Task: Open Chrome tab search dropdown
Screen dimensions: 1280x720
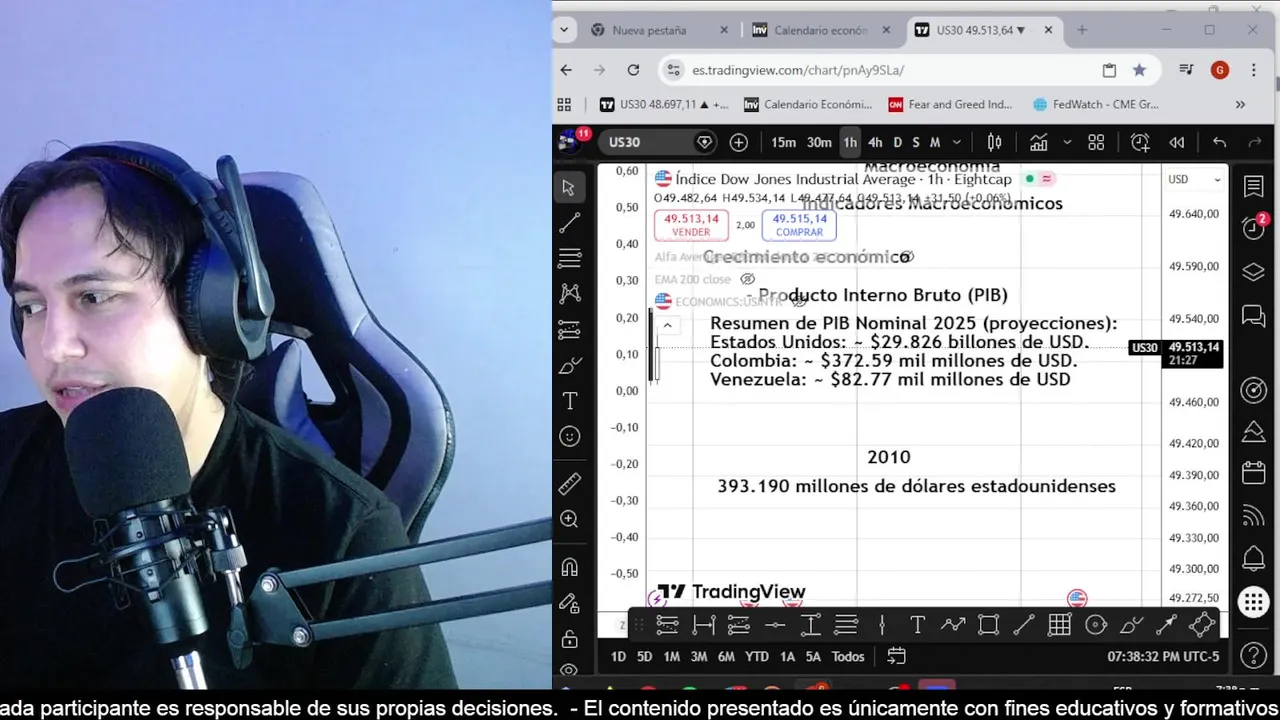Action: coord(564,30)
